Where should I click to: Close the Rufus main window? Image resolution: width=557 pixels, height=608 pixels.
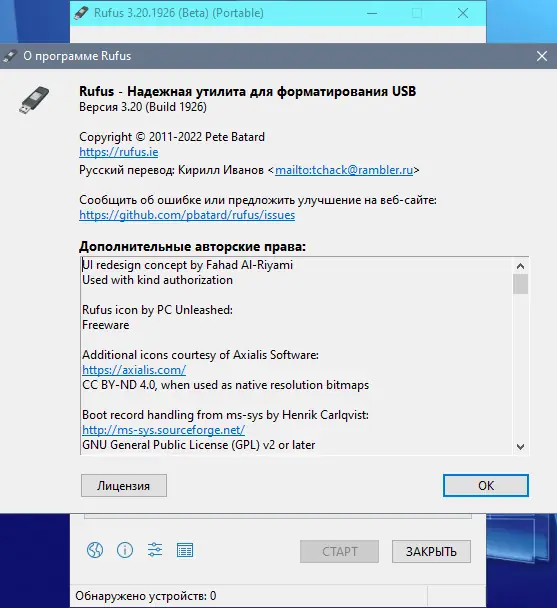[x=463, y=13]
